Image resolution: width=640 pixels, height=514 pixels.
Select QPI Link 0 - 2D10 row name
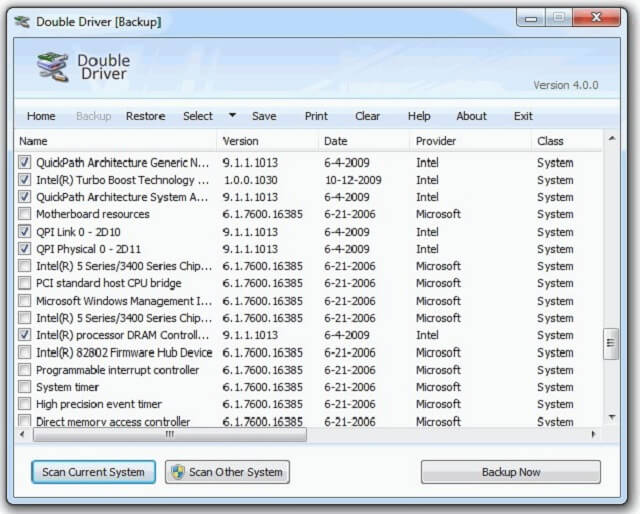[78, 232]
